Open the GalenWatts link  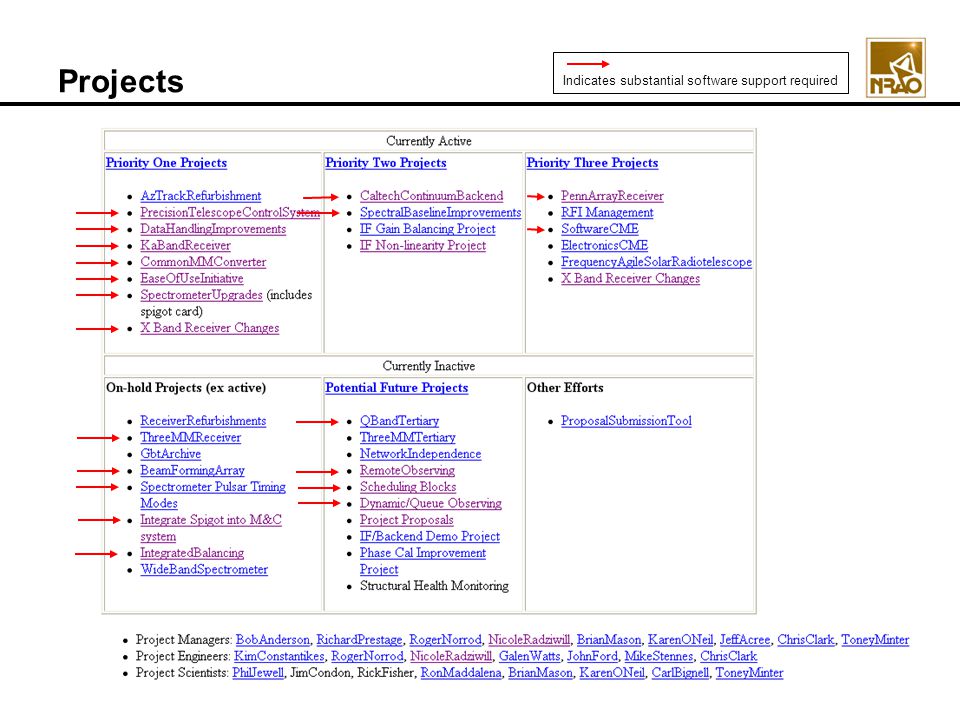(530, 657)
